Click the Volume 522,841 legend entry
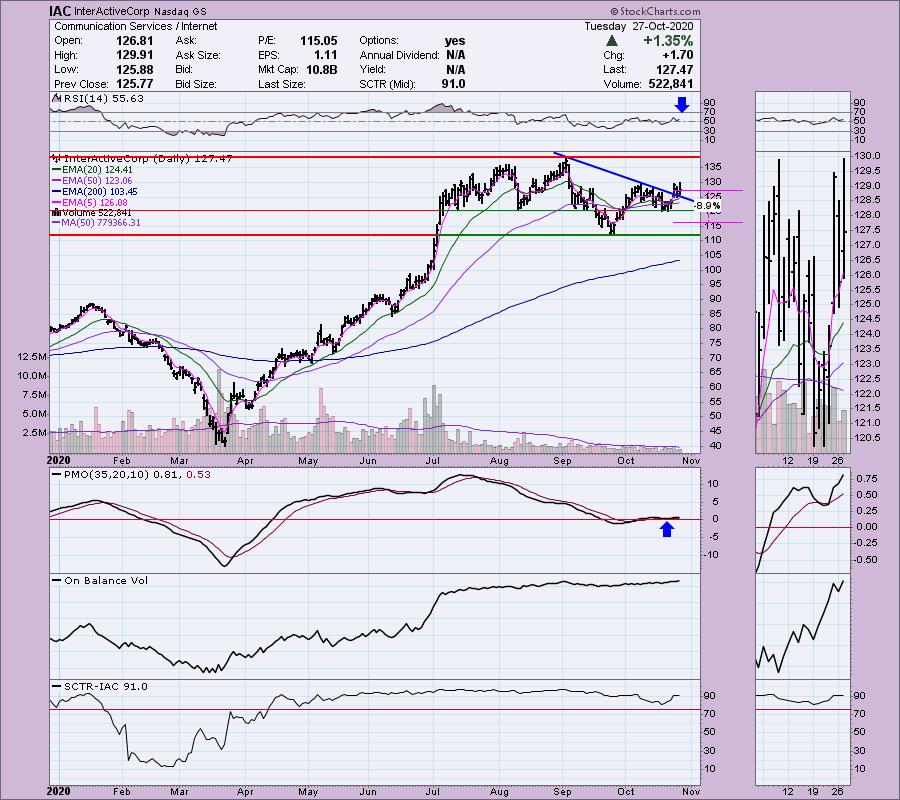 pyautogui.click(x=97, y=212)
